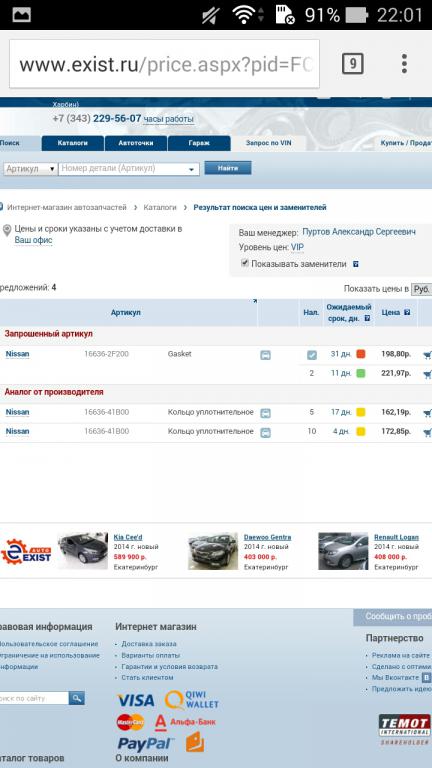432x768 pixels.
Task: Open the Daewoo Gentra car photo
Action: tap(213, 551)
